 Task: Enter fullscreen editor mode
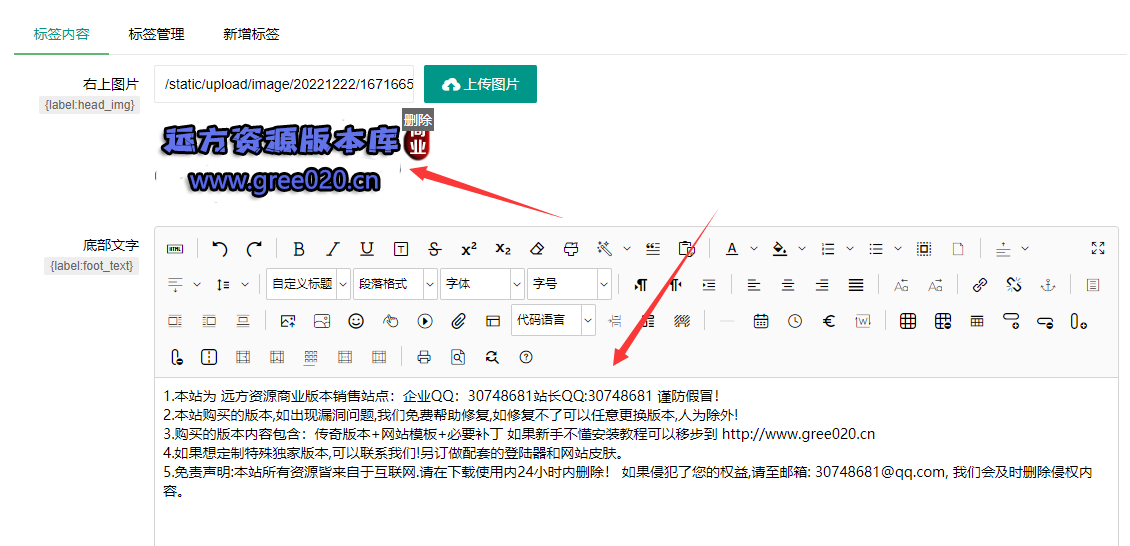[1098, 249]
